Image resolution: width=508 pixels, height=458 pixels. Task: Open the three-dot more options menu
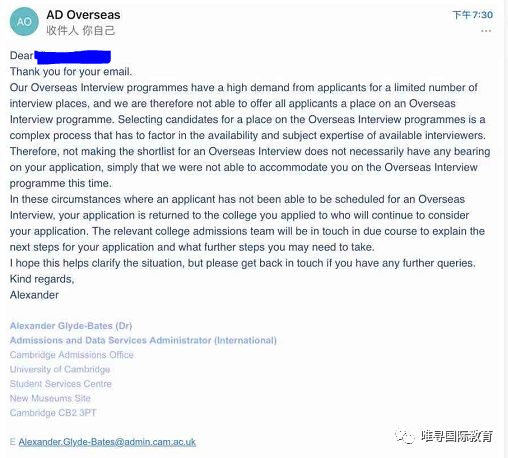[x=486, y=31]
